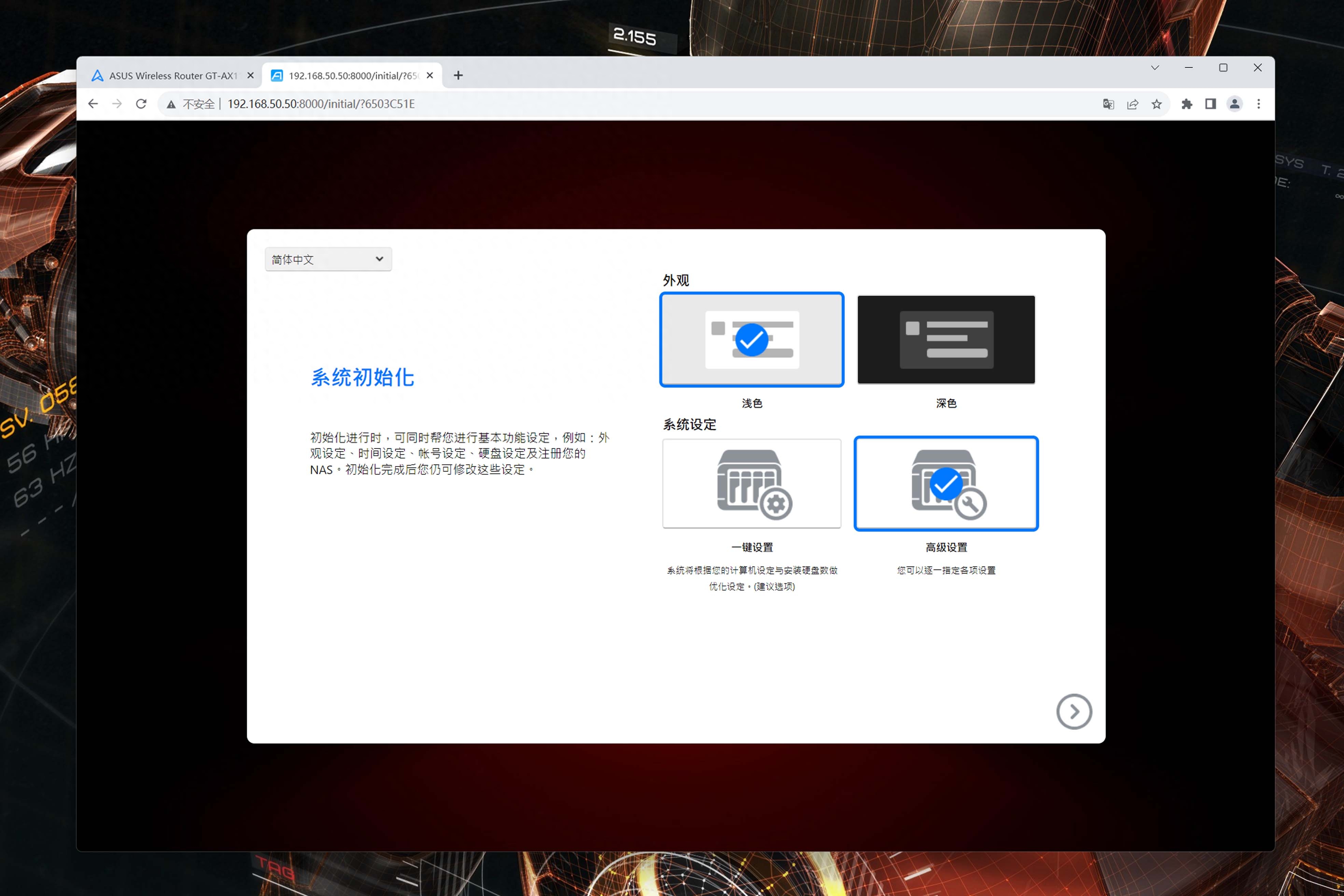The image size is (1344, 896).
Task: Toggle the browser side panel icon
Action: point(1210,104)
